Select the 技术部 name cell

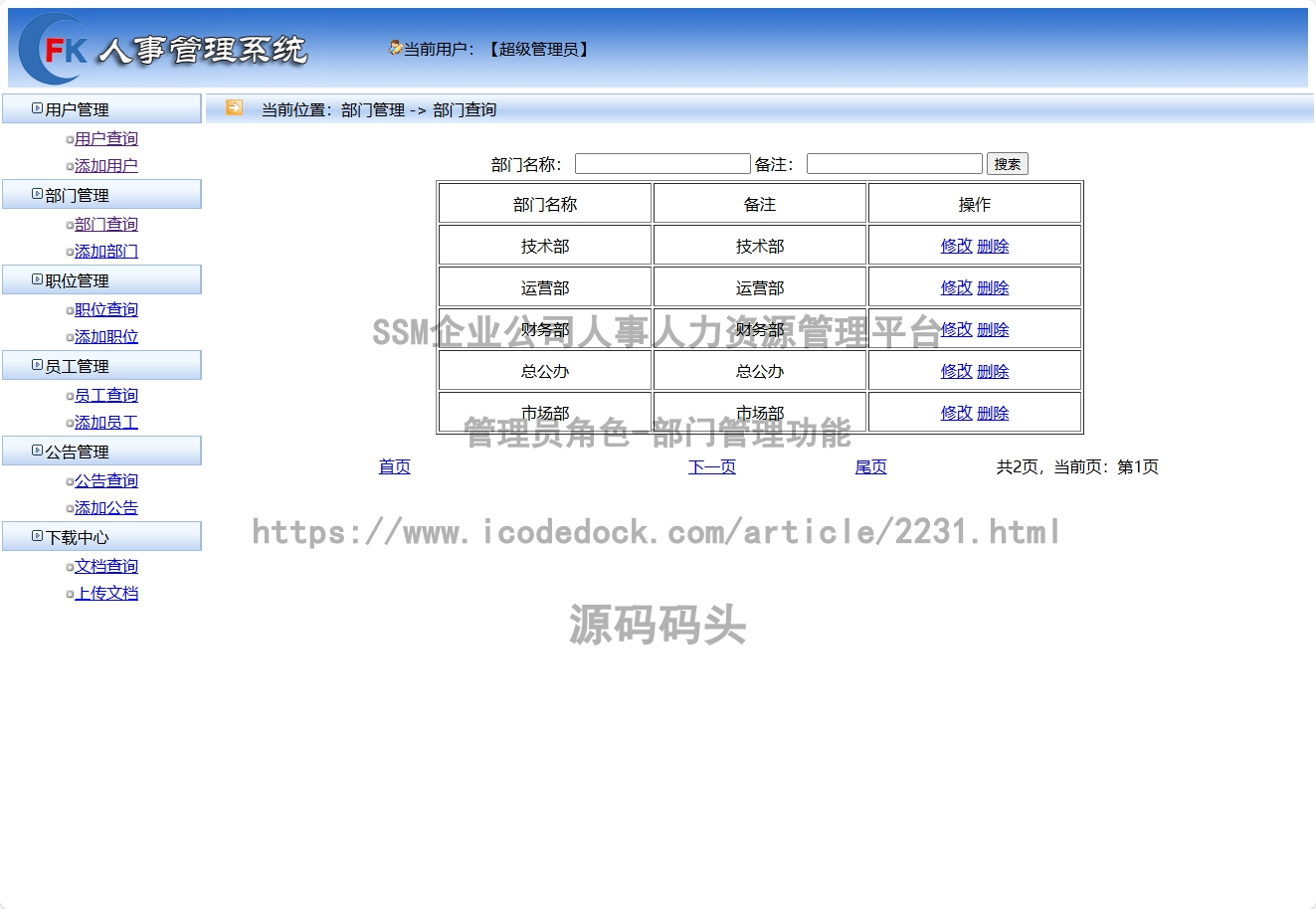click(x=545, y=246)
